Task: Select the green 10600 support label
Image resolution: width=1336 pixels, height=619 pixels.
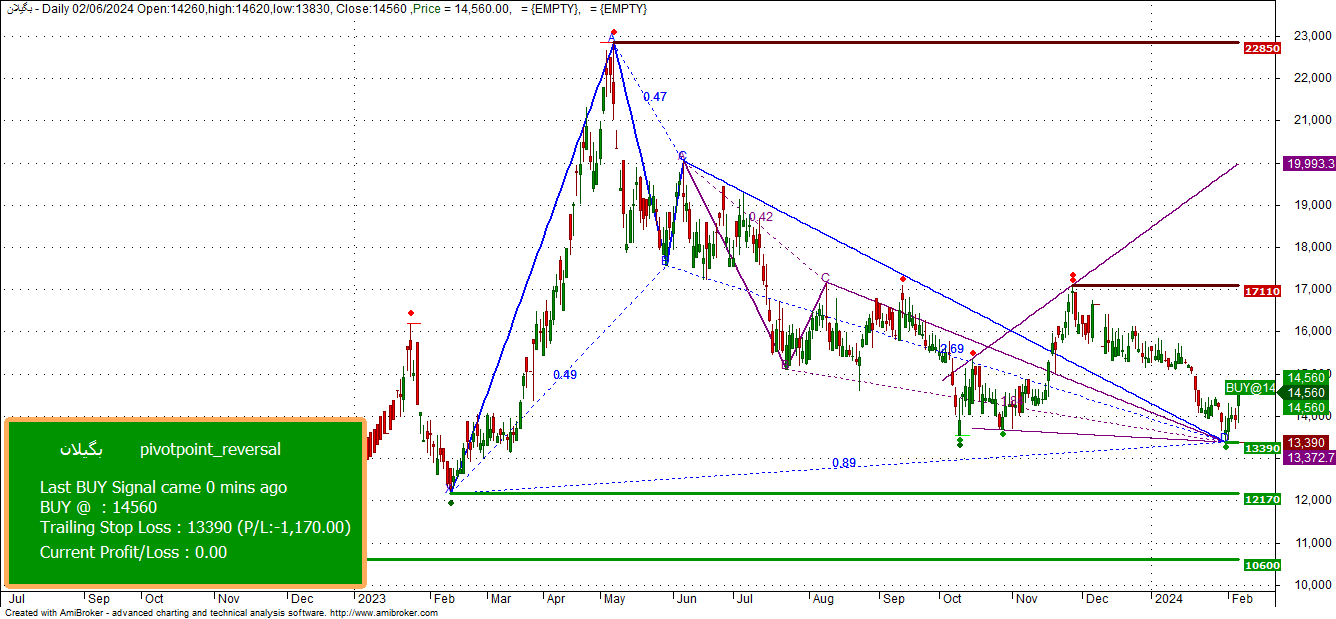Action: click(1262, 565)
